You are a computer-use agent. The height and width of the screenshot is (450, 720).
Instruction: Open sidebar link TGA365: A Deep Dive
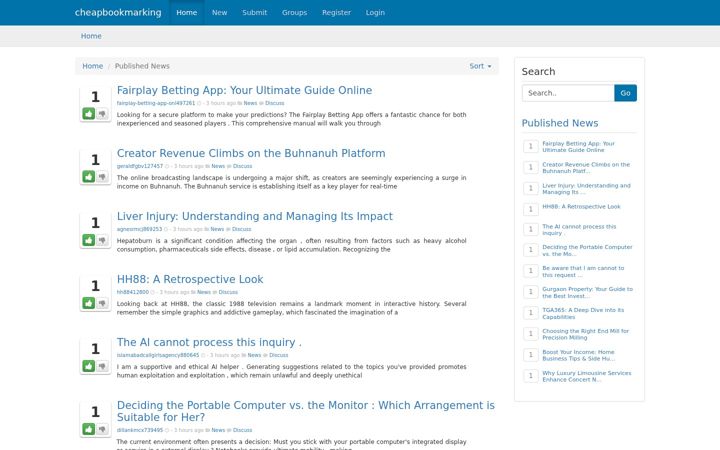(583, 314)
